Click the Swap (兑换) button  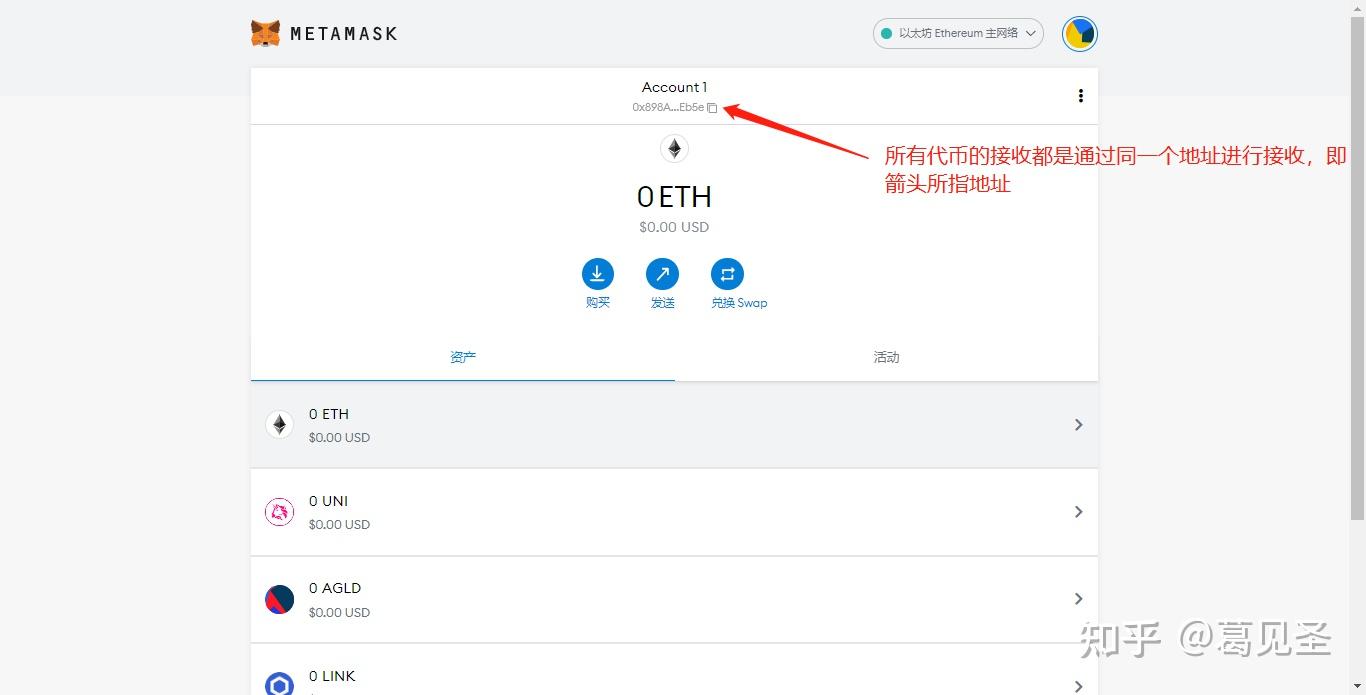point(727,274)
